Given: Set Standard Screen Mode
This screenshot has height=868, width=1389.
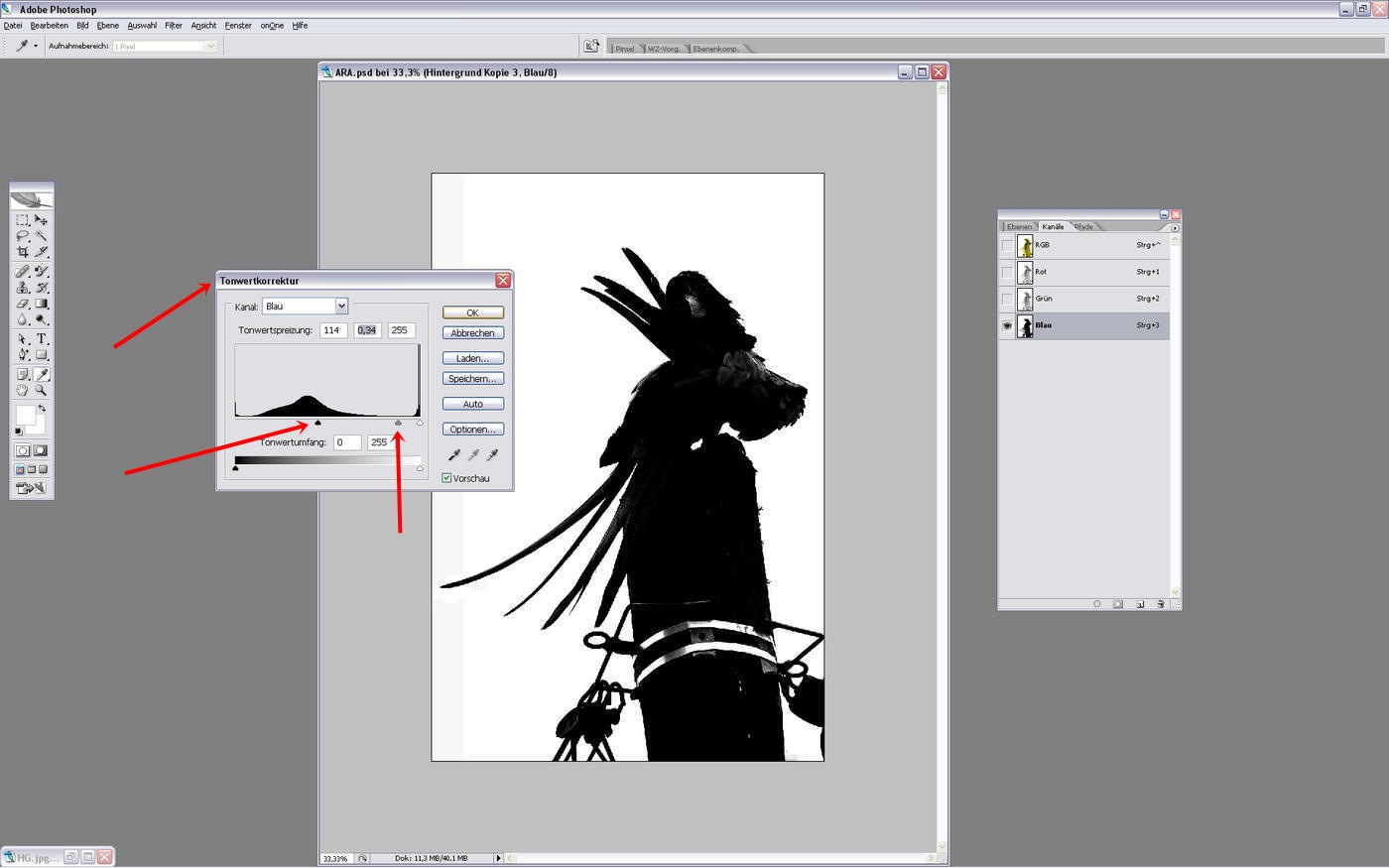Looking at the screenshot, I should pyautogui.click(x=20, y=469).
